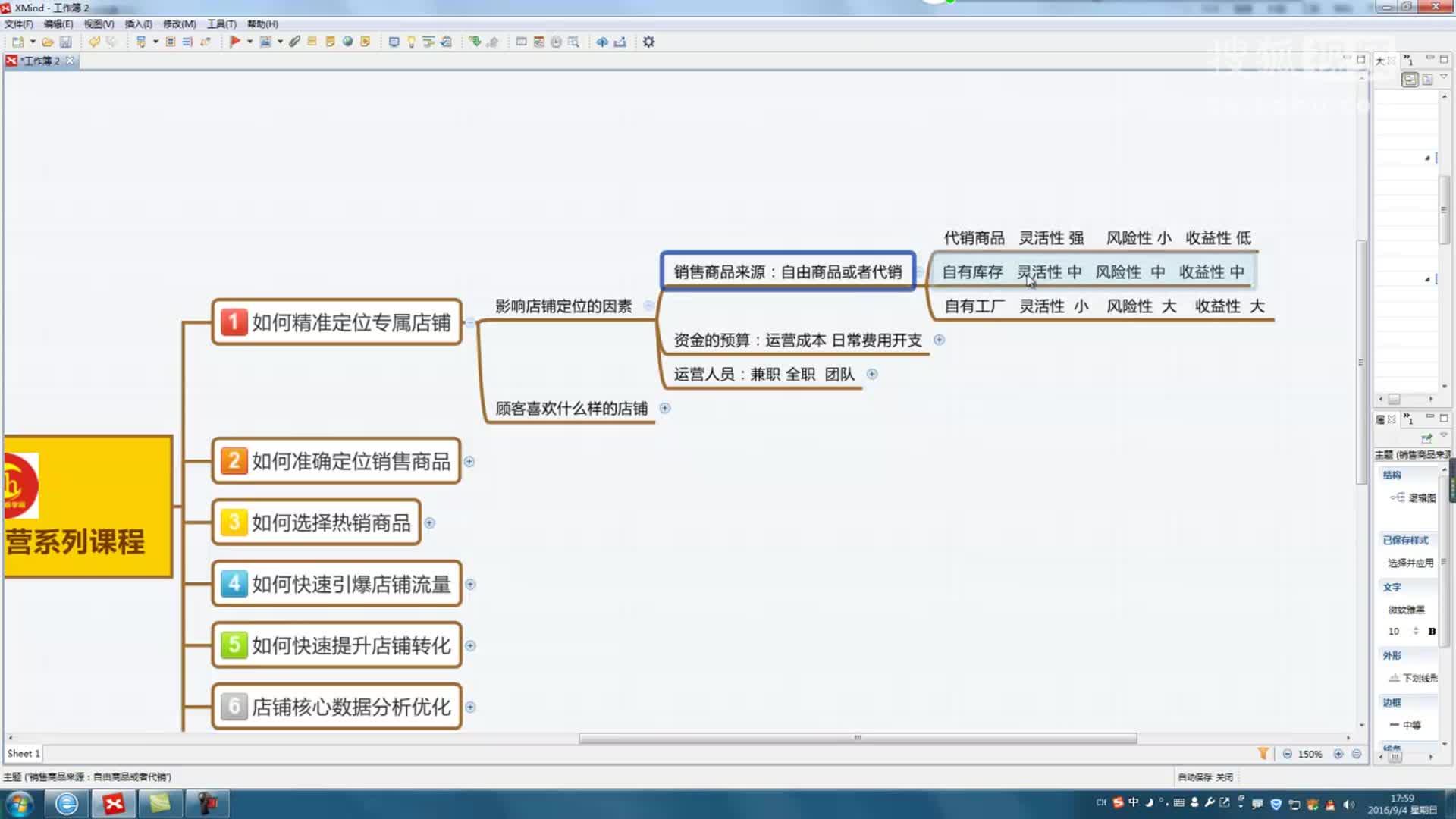The height and width of the screenshot is (819, 1456).
Task: Save the workbook using the save icon
Action: click(66, 42)
